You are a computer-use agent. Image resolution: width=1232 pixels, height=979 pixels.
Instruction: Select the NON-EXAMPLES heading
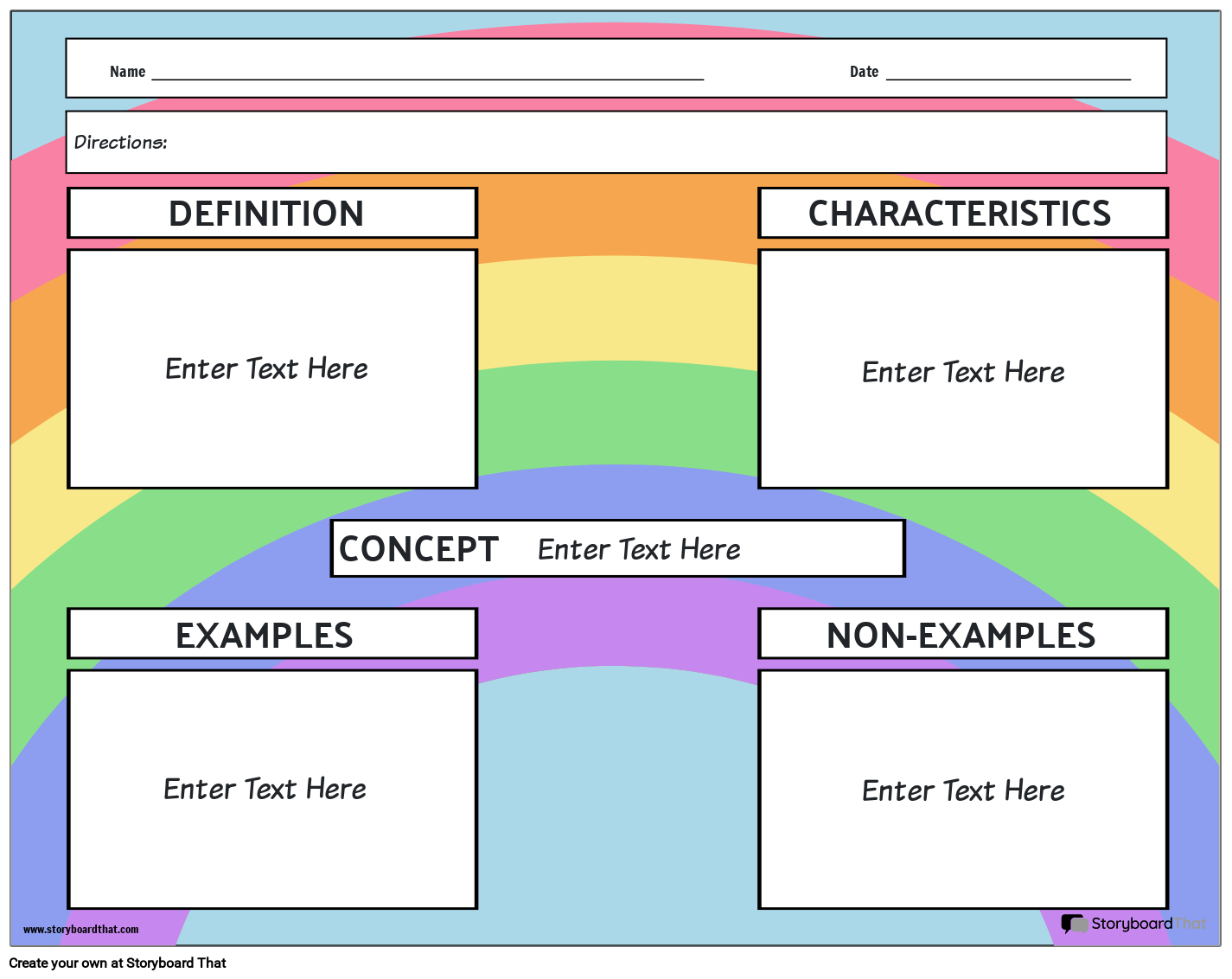tap(961, 636)
